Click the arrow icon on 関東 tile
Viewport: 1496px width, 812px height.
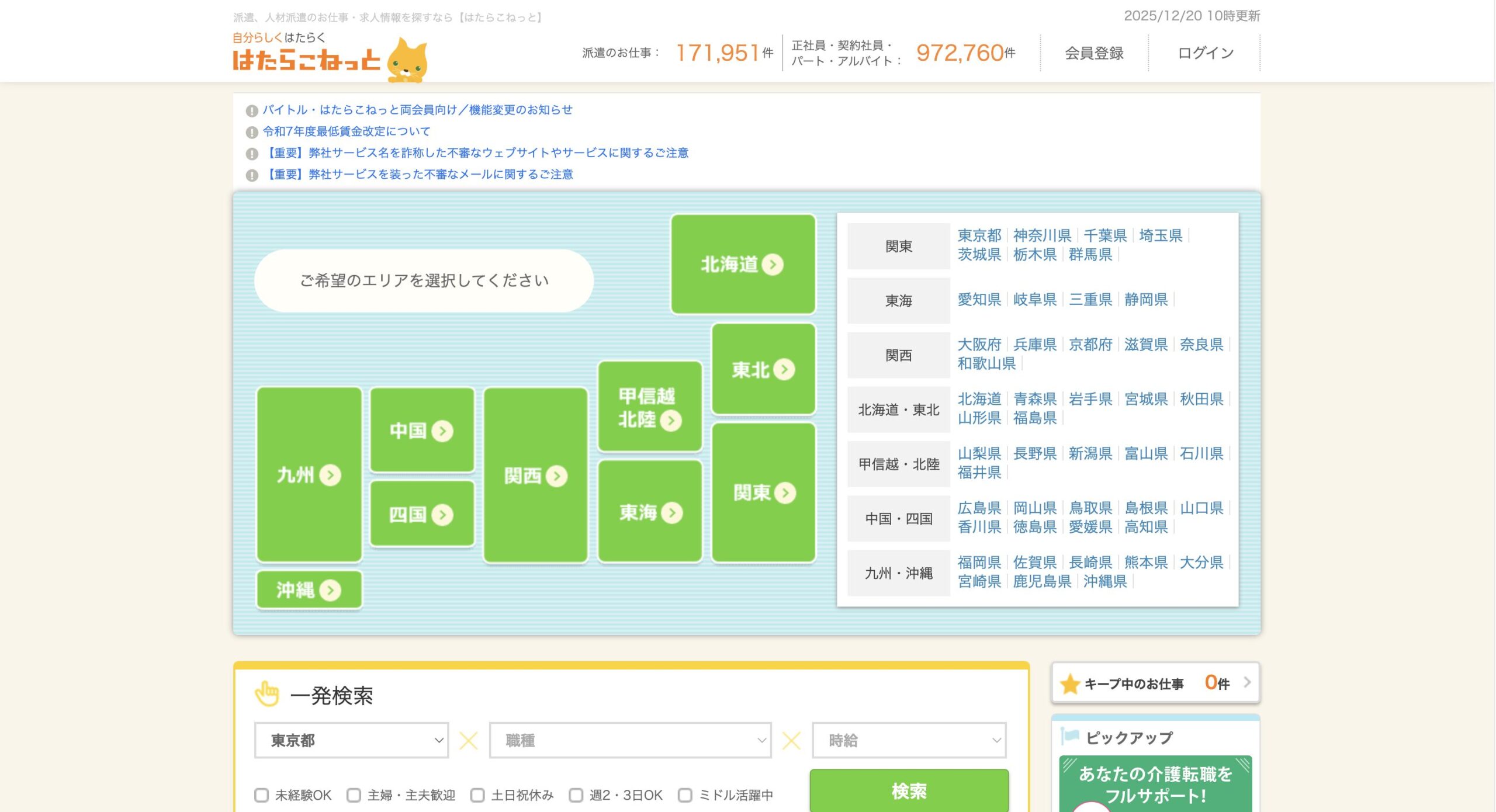[785, 493]
